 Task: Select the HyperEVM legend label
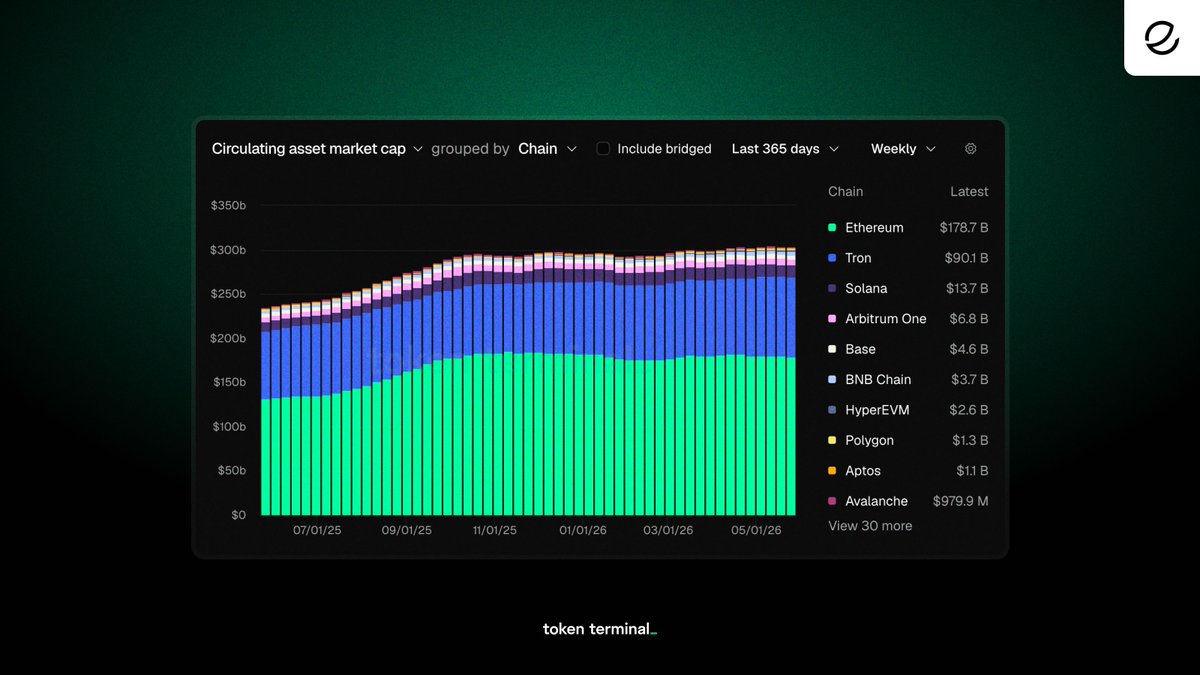(877, 410)
